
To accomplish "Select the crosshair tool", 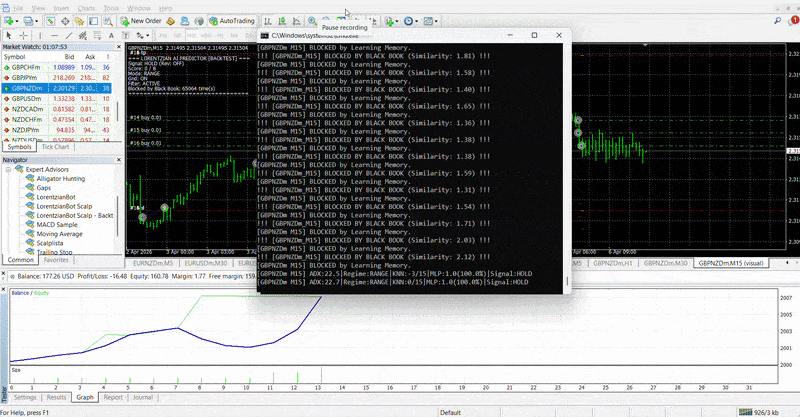I will coord(23,35).
